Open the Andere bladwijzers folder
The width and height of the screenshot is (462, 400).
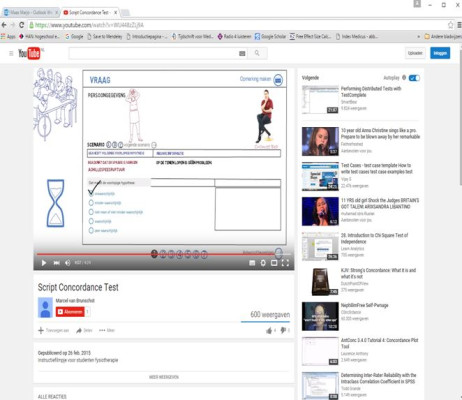tap(443, 37)
